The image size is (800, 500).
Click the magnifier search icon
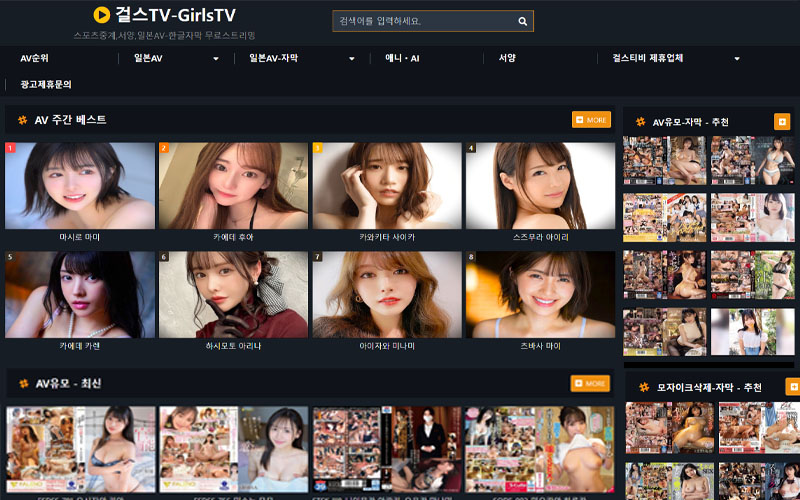[x=522, y=21]
